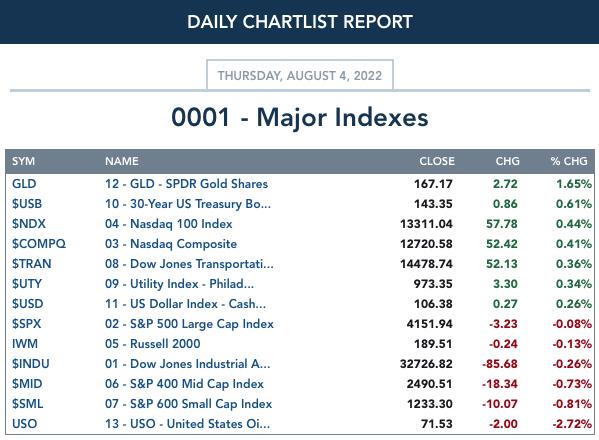Screen dimensions: 599x440
Task: Open the $USB symbol link
Action: pyautogui.click(x=27, y=204)
